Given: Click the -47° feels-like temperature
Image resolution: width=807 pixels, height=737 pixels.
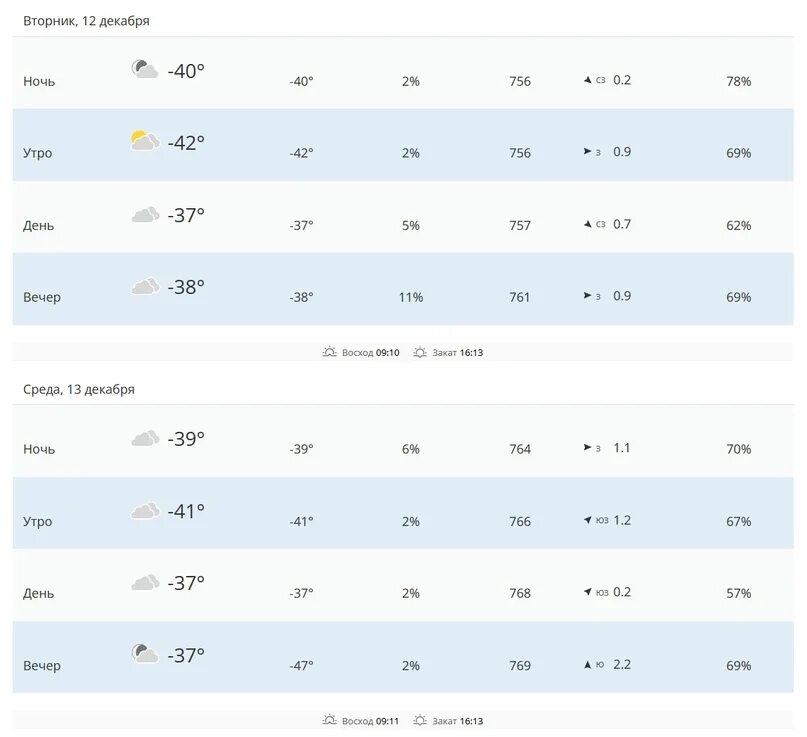Looking at the screenshot, I should coord(301,665).
